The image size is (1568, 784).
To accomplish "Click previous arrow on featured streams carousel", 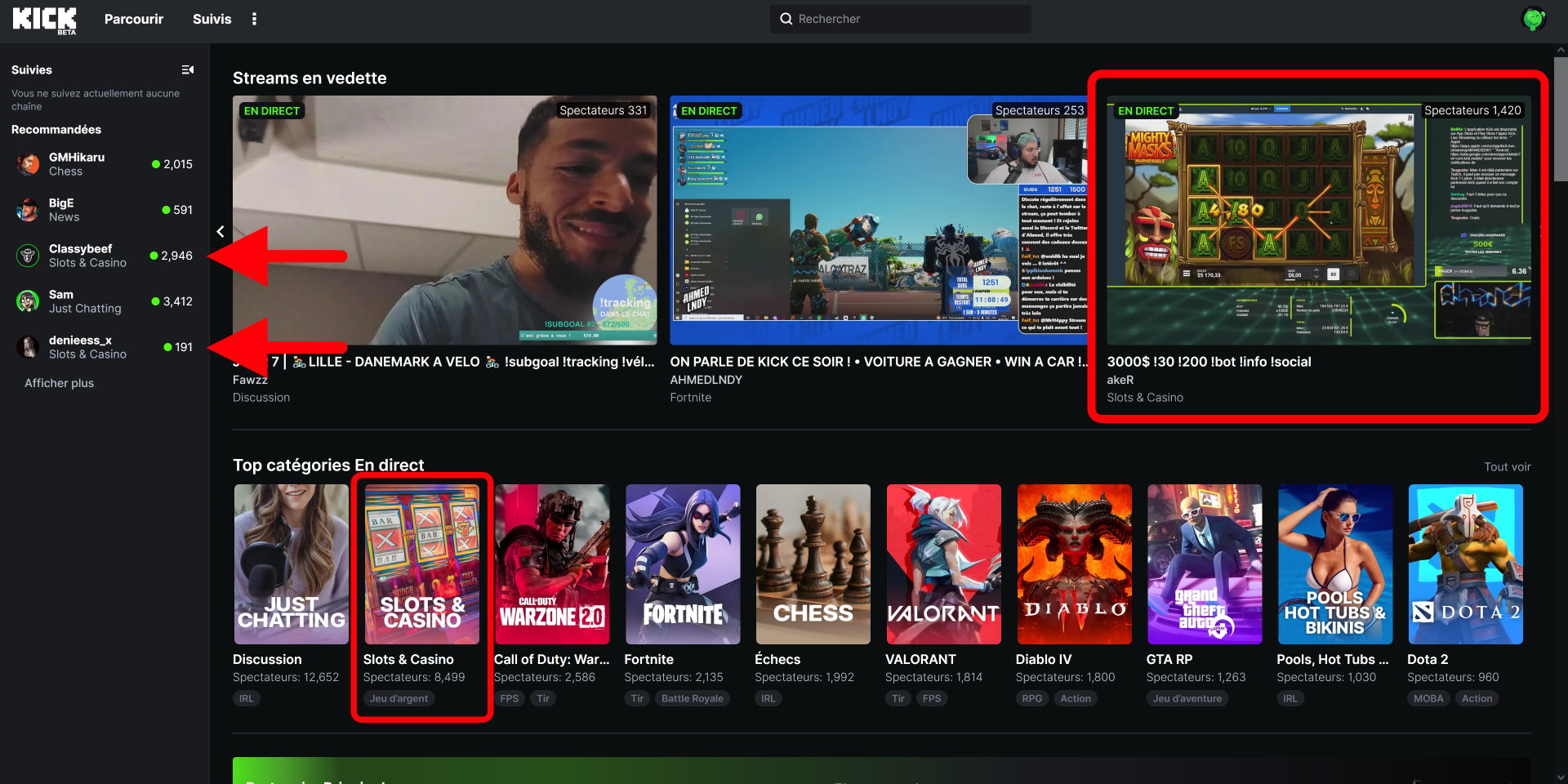I will click(x=220, y=232).
